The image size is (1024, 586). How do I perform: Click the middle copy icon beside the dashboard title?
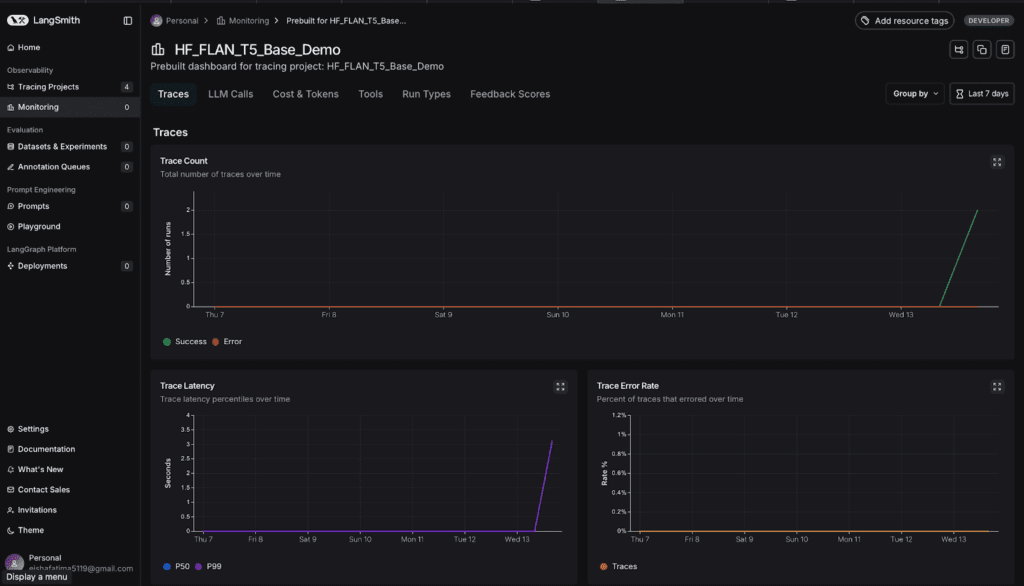click(x=982, y=50)
